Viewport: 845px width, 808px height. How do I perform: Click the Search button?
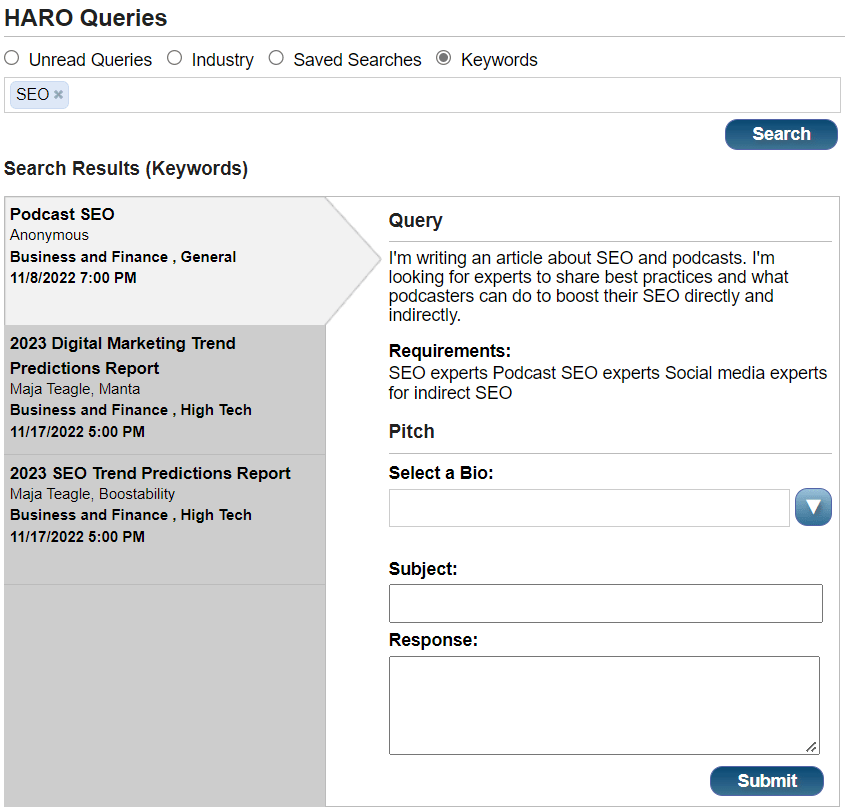(781, 134)
